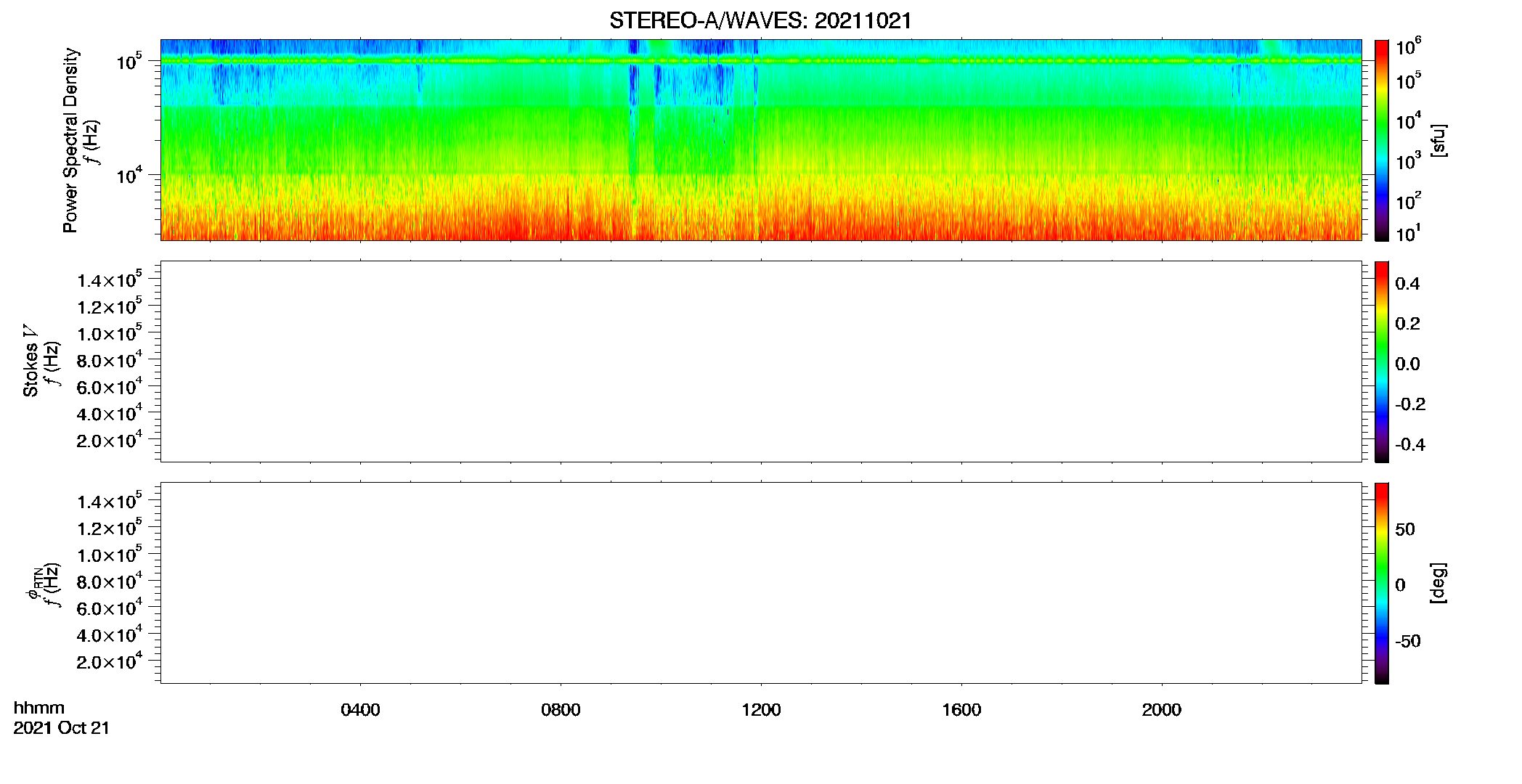
Task: Click the empty Stokes V plot panel
Action: click(x=761, y=362)
